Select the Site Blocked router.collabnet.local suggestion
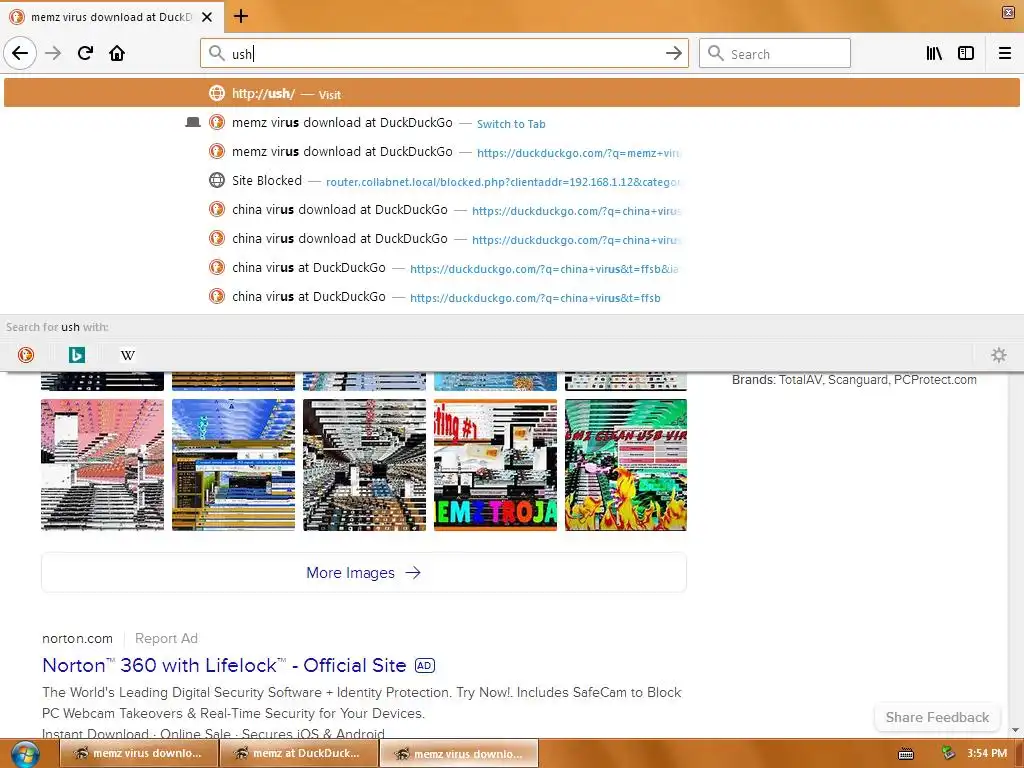 [511, 181]
